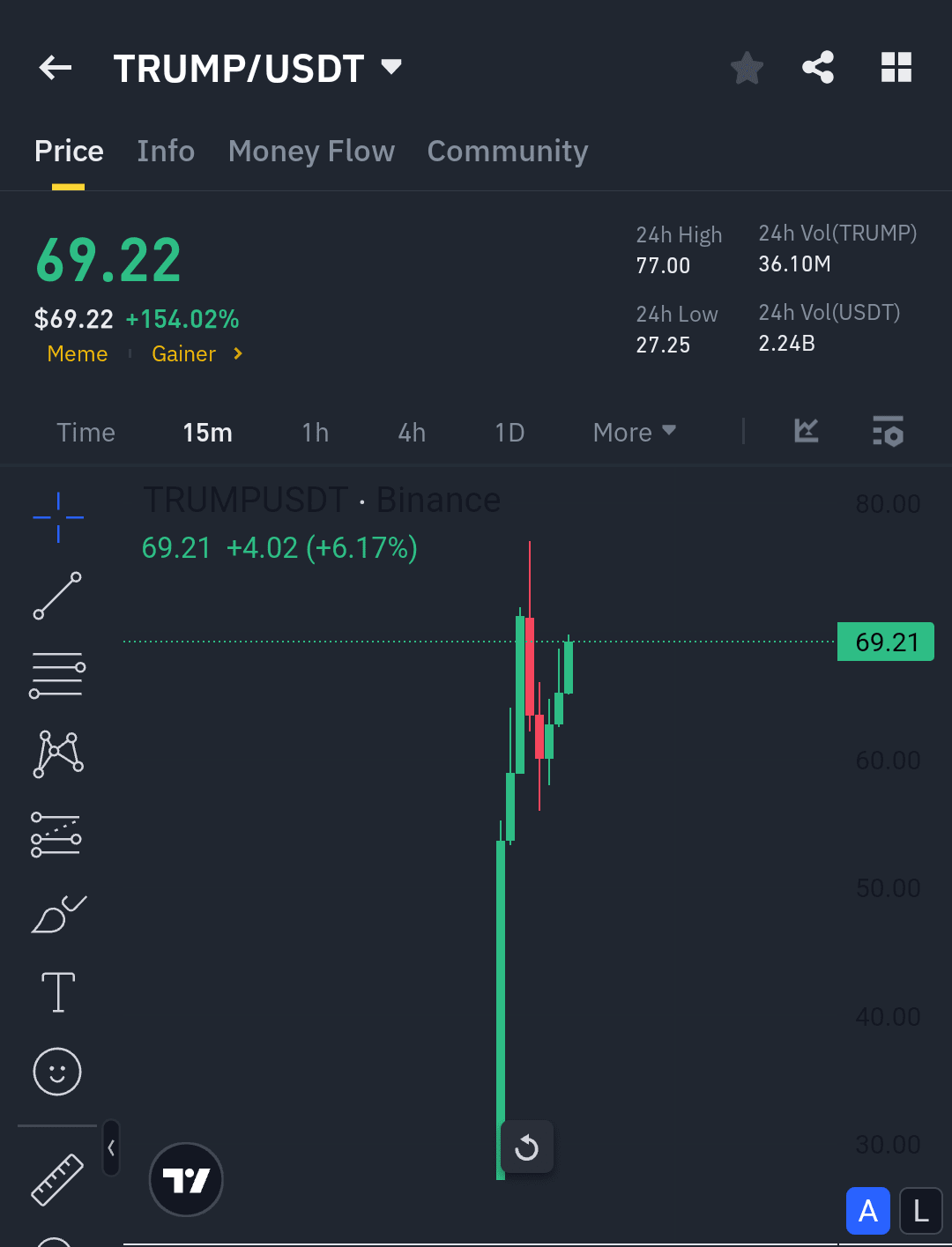This screenshot has height=1247, width=952.
Task: Collapse the drawing tools sidebar
Action: click(111, 1147)
